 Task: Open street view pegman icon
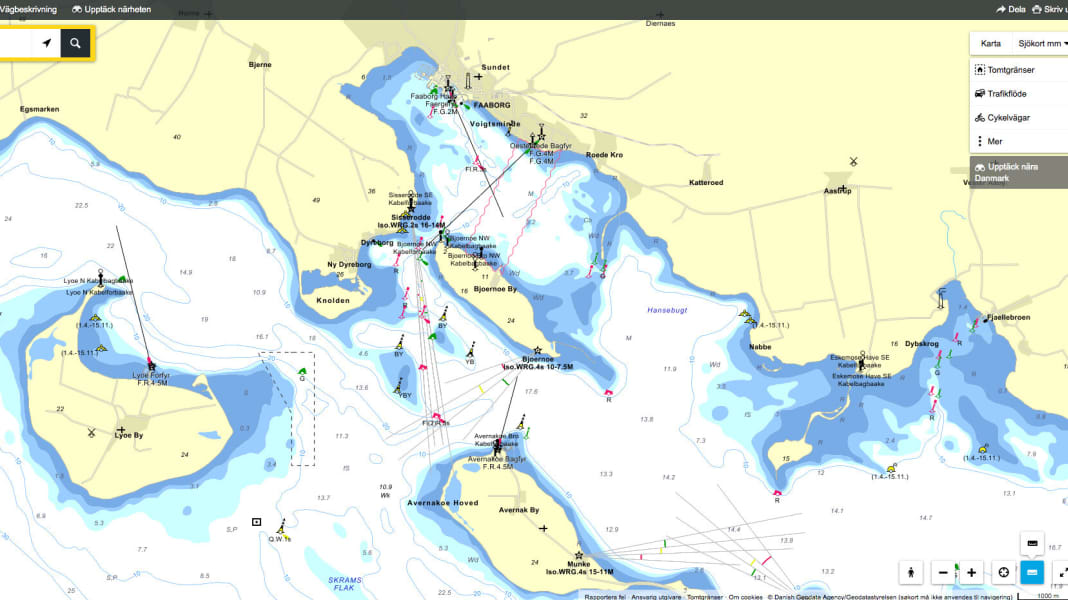coord(912,573)
